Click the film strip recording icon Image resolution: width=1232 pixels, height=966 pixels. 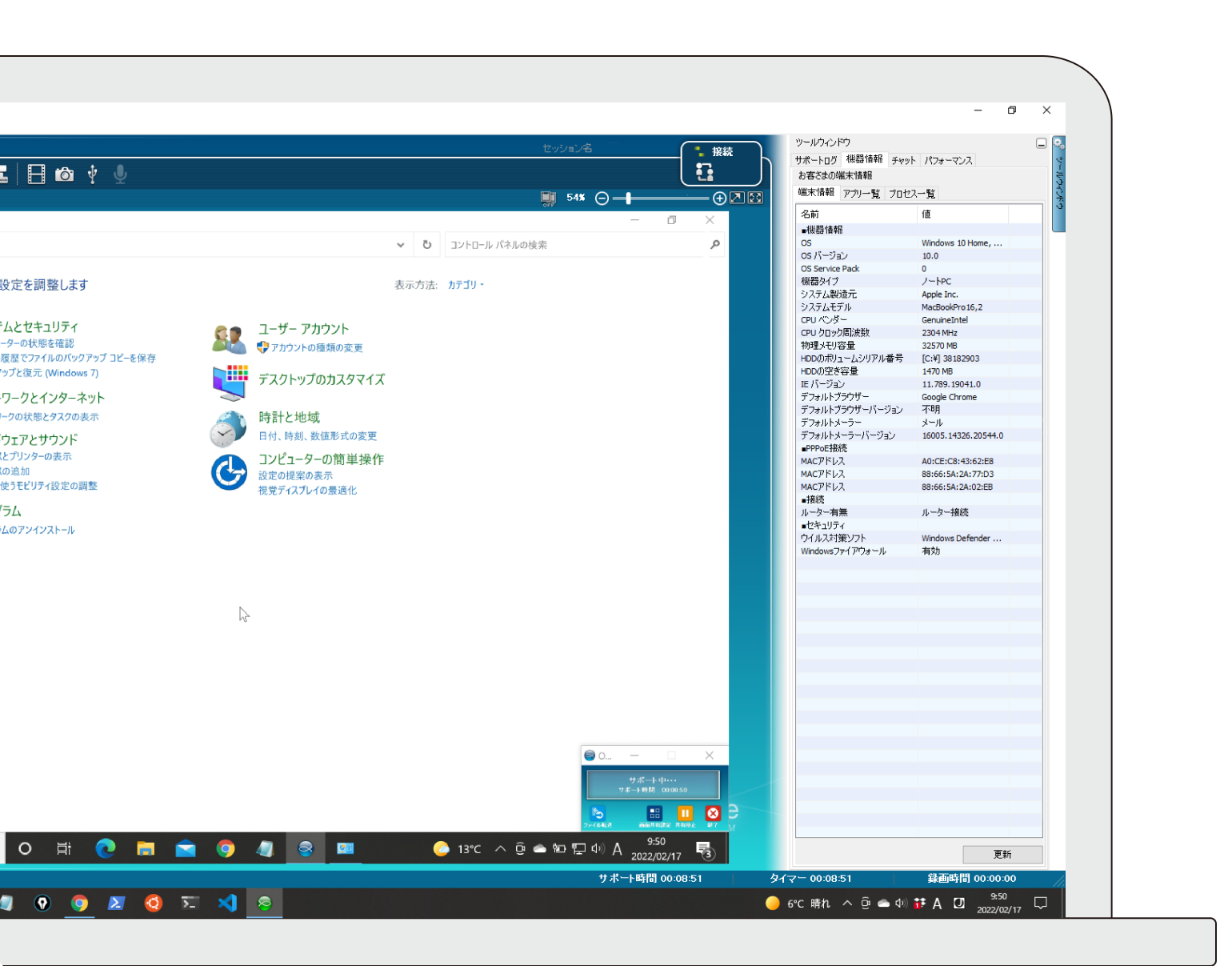click(x=36, y=174)
